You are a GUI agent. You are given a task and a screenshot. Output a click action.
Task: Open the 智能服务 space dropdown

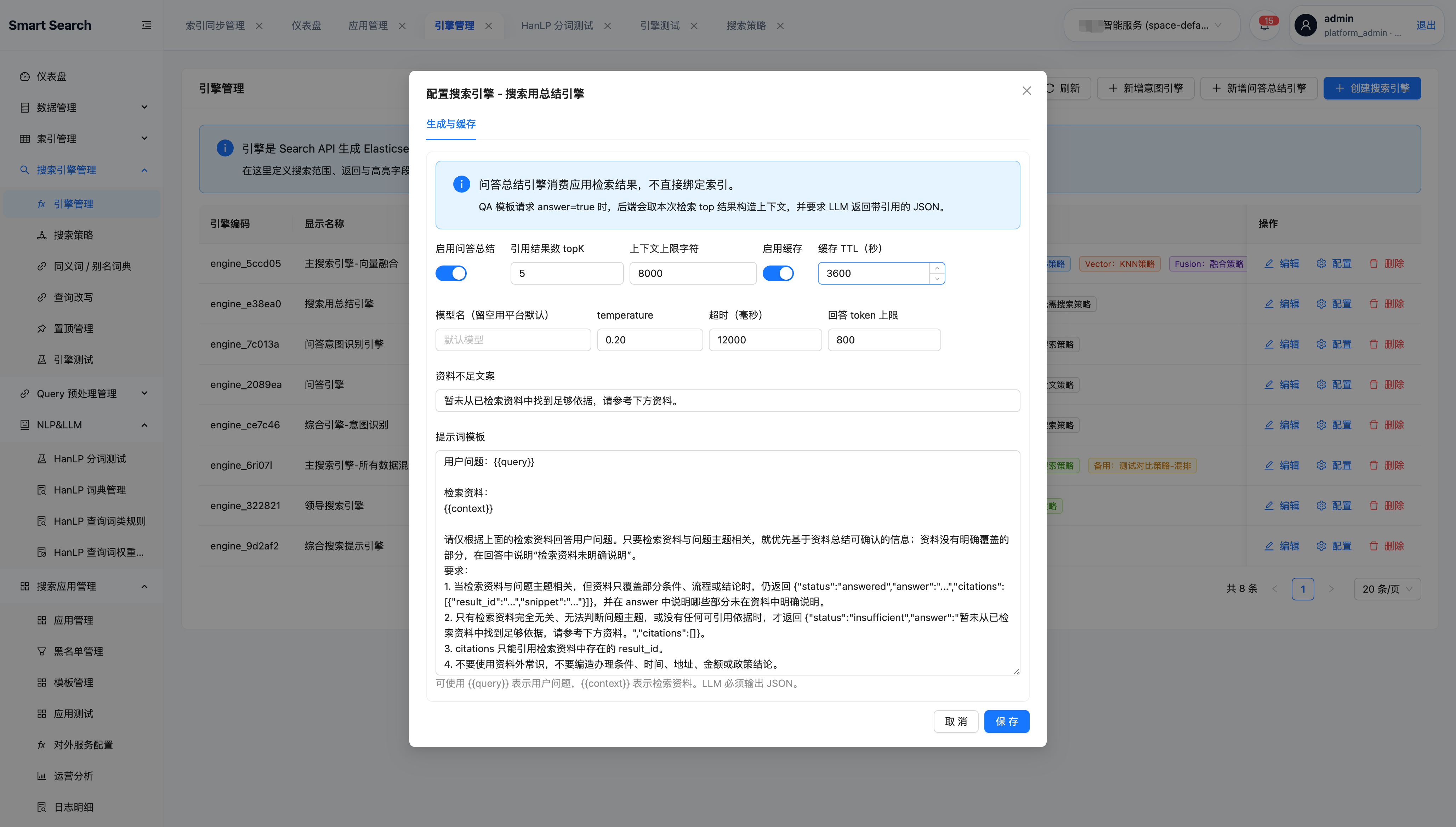click(1151, 25)
